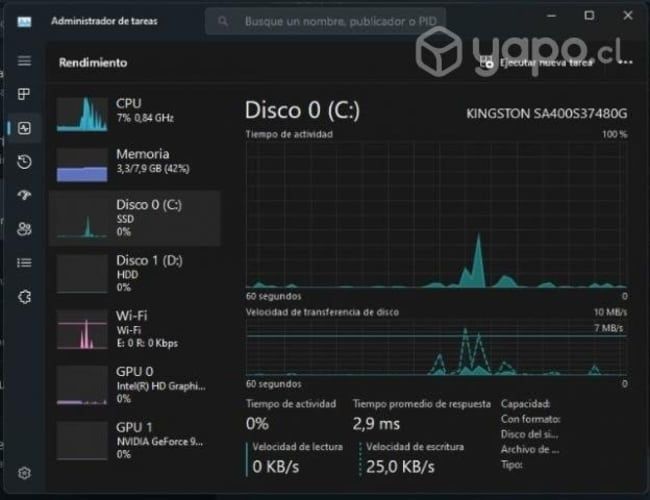Viewport: 650px width, 500px height.
Task: Select the Wi-Fi performance entry
Action: click(135, 328)
